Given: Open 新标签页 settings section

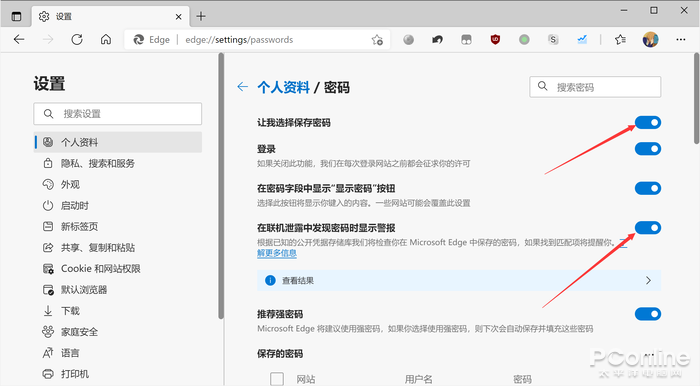Looking at the screenshot, I should [70, 226].
